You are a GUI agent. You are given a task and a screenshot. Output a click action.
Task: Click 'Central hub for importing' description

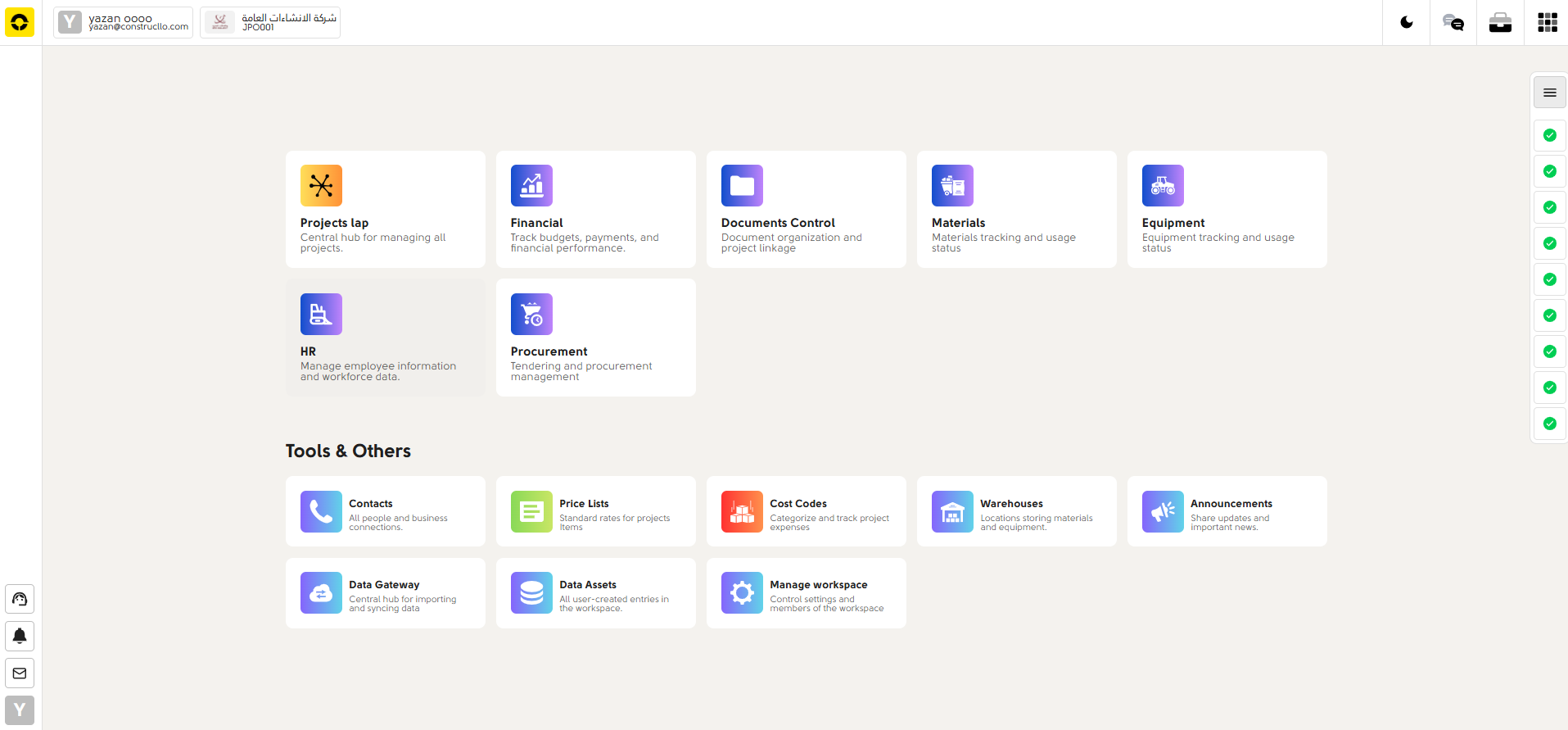pyautogui.click(x=403, y=604)
